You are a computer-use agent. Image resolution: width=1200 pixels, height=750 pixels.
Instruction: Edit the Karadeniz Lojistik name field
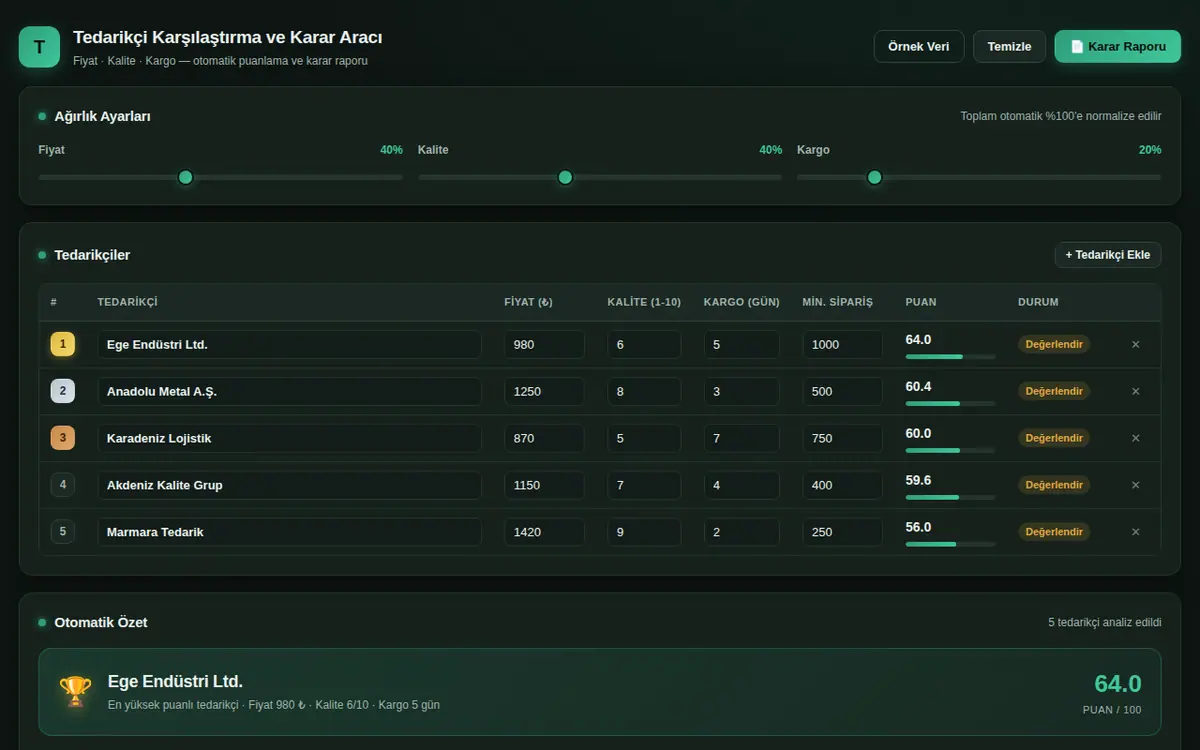[289, 438]
